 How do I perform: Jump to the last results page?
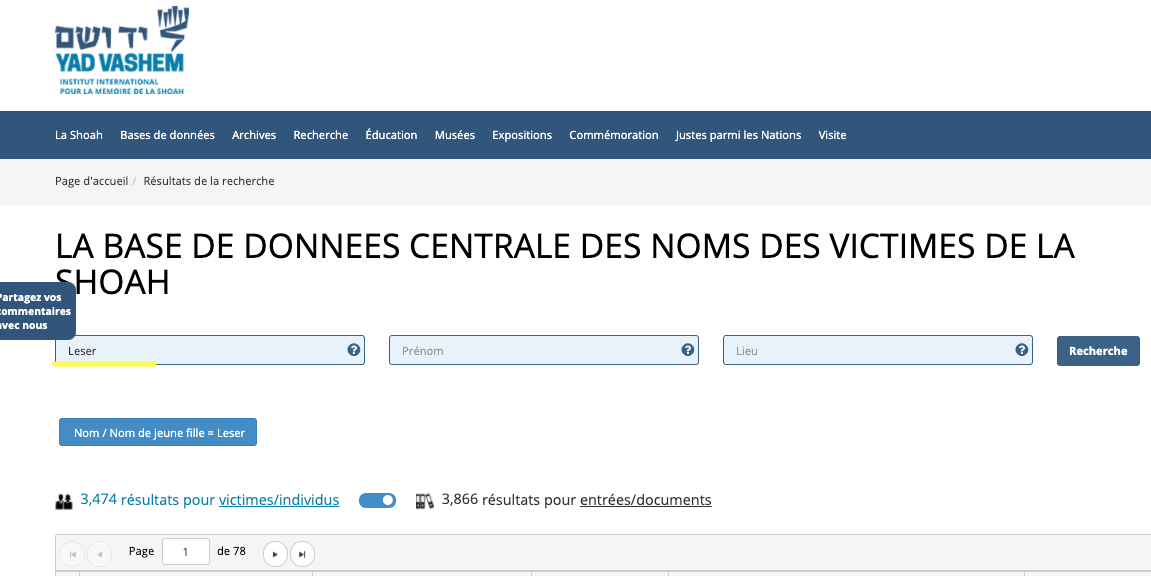coord(302,553)
